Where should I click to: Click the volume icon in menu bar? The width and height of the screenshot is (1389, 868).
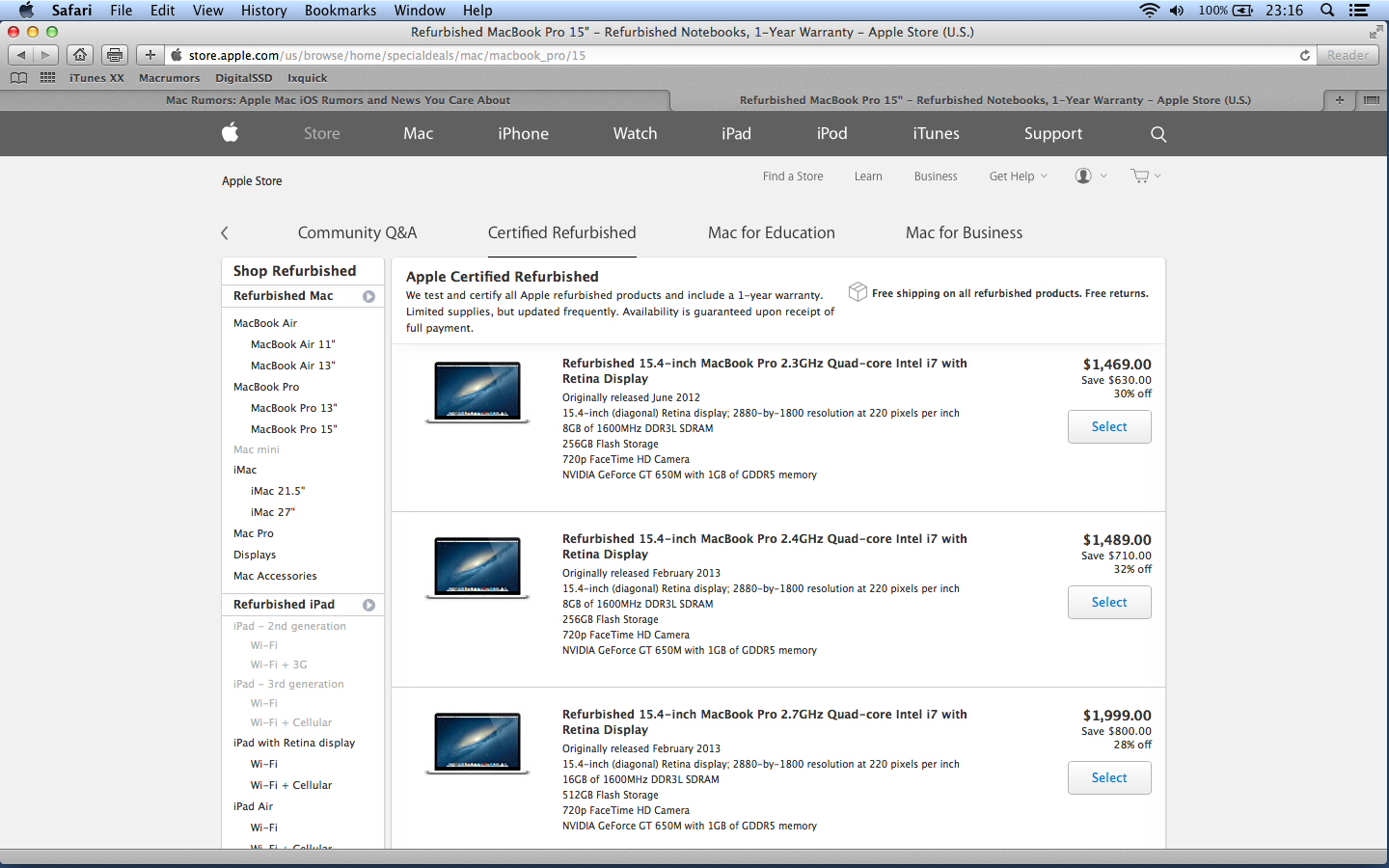click(x=1177, y=11)
